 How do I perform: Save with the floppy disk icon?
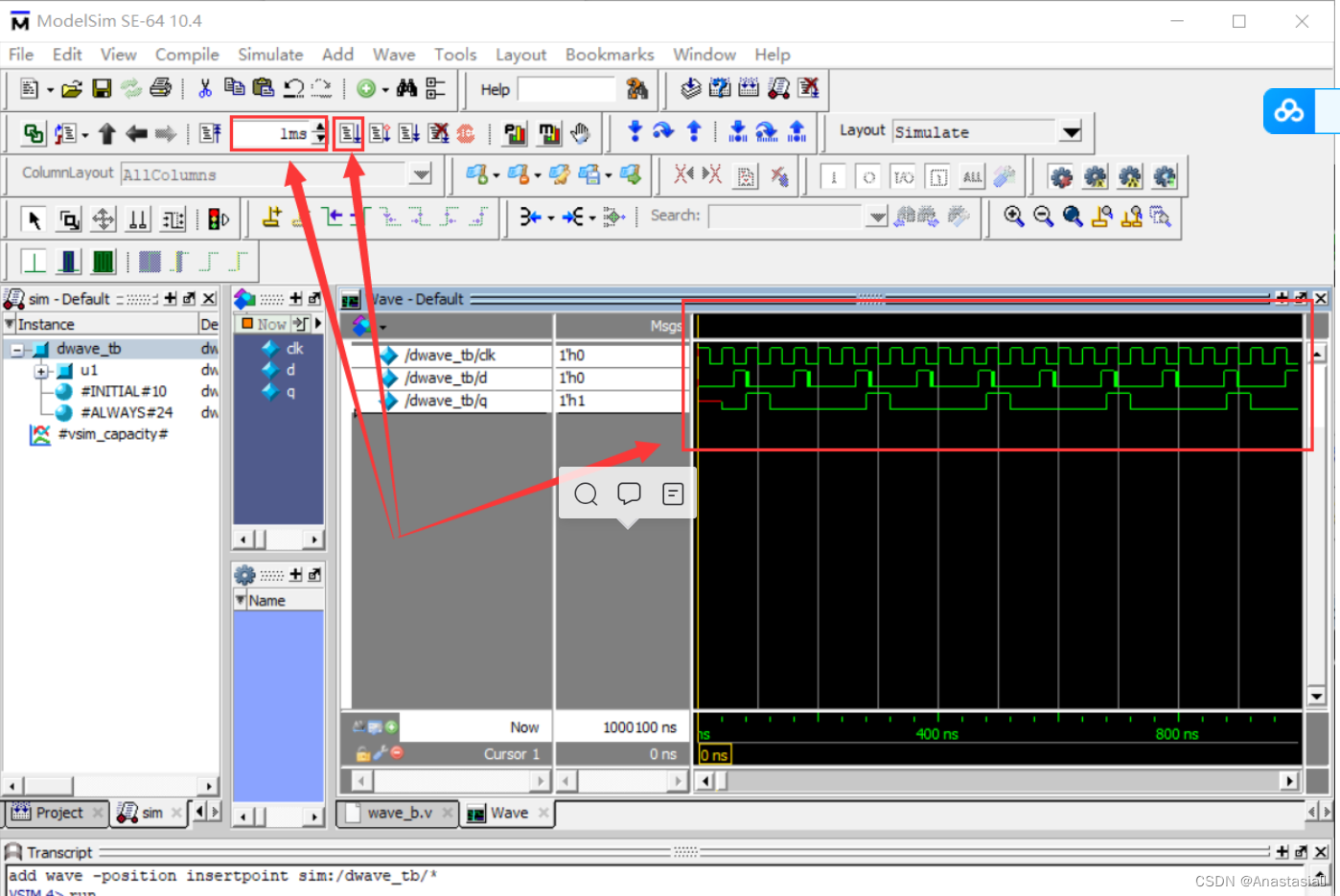tap(102, 89)
